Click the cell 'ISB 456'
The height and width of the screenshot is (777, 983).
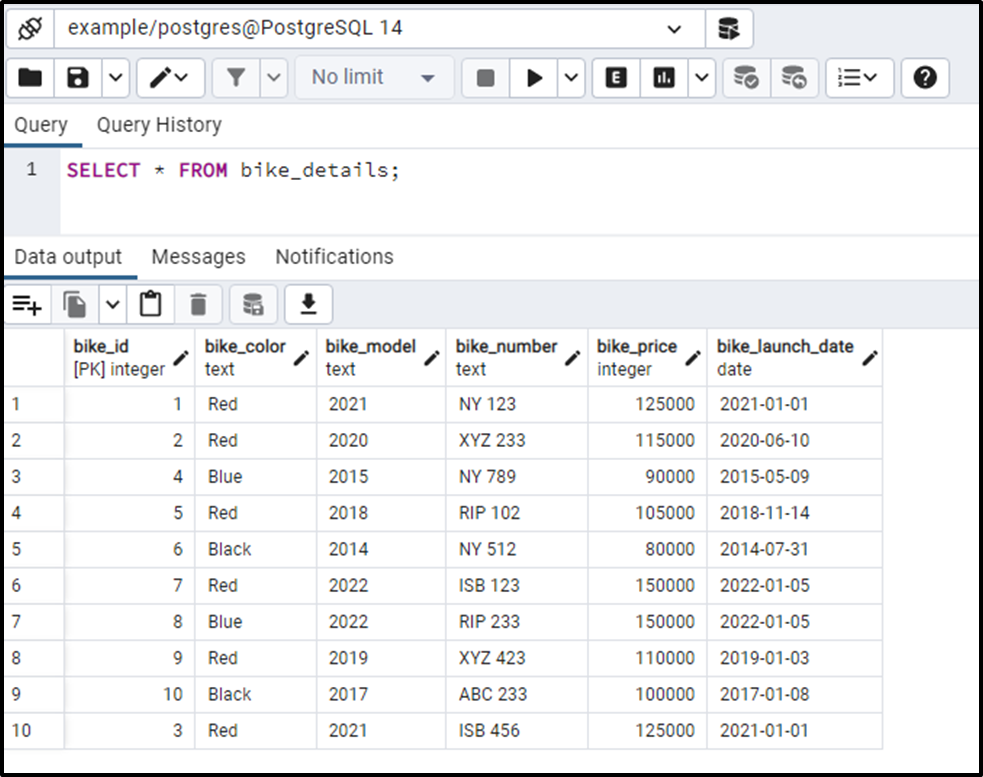click(x=517, y=731)
